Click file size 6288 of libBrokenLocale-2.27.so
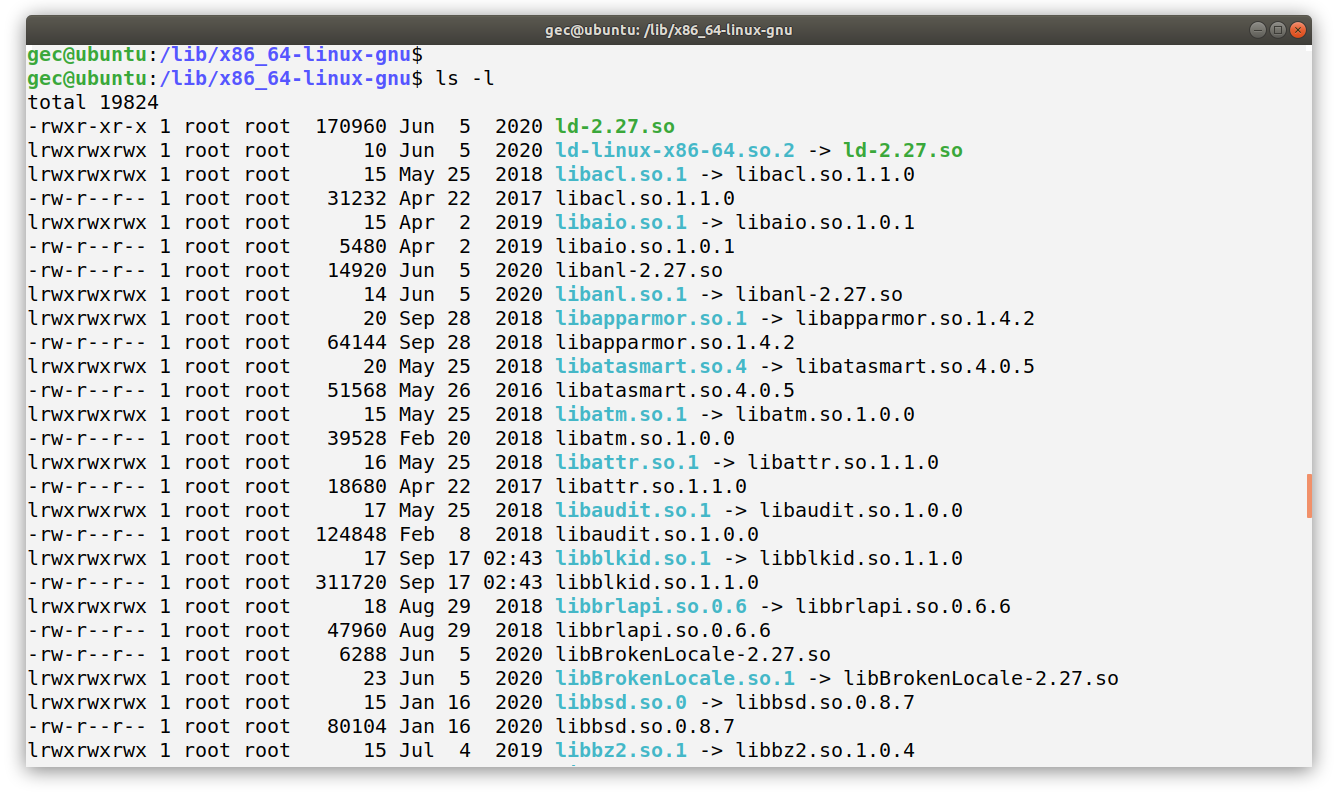Image resolution: width=1342 pixels, height=794 pixels. click(363, 654)
